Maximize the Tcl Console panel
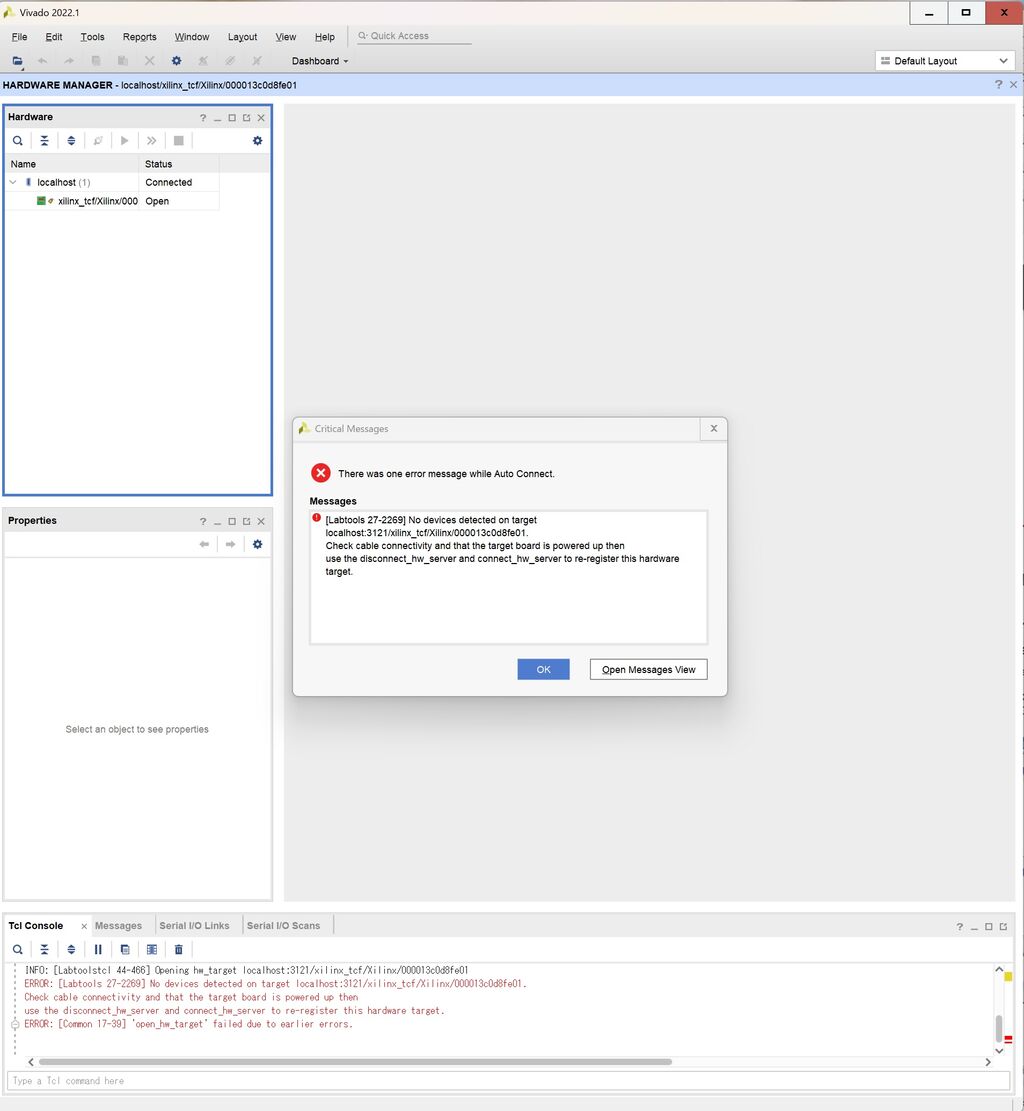This screenshot has height=1111, width=1024. [x=989, y=927]
